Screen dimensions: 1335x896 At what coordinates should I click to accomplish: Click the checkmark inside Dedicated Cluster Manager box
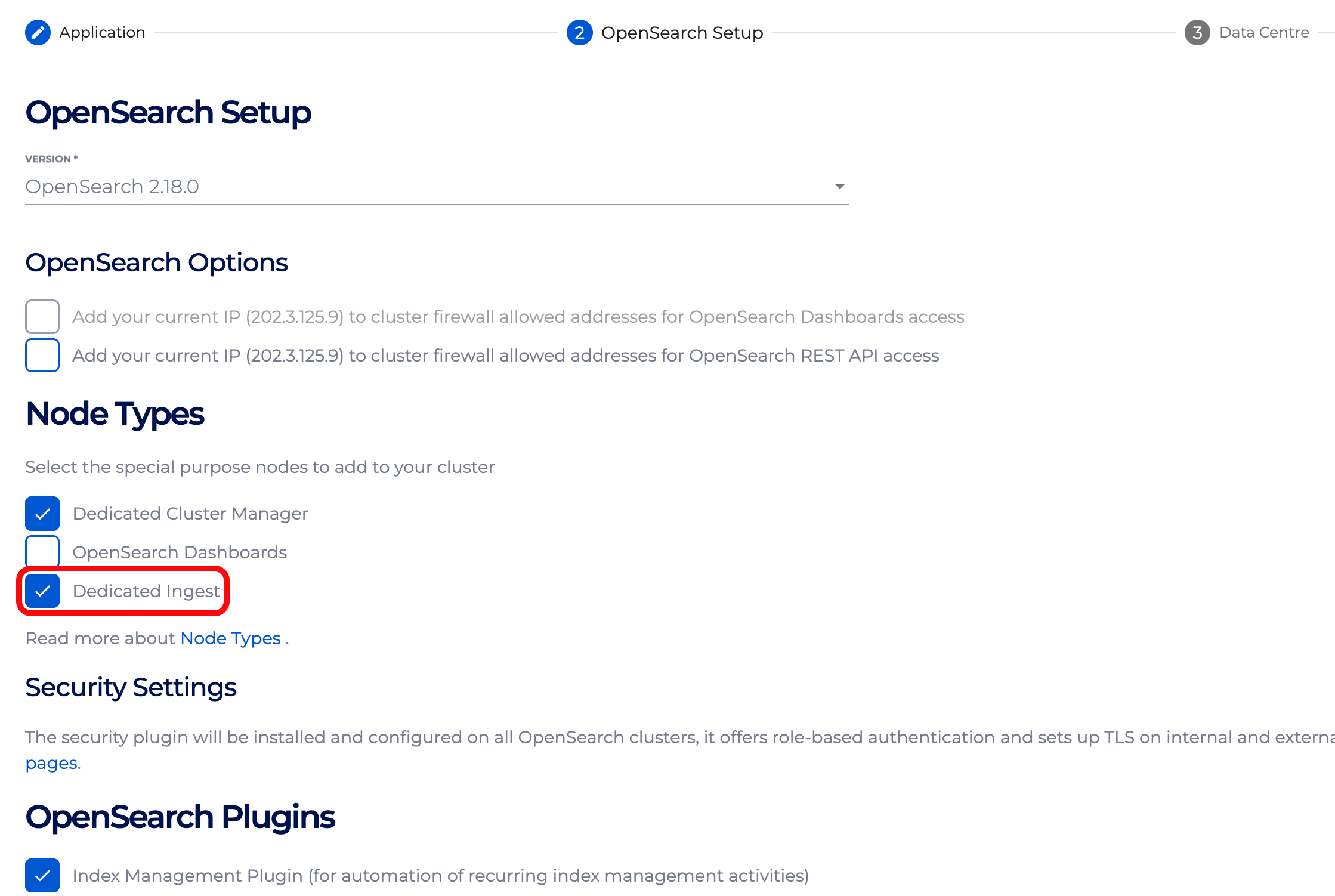(42, 513)
